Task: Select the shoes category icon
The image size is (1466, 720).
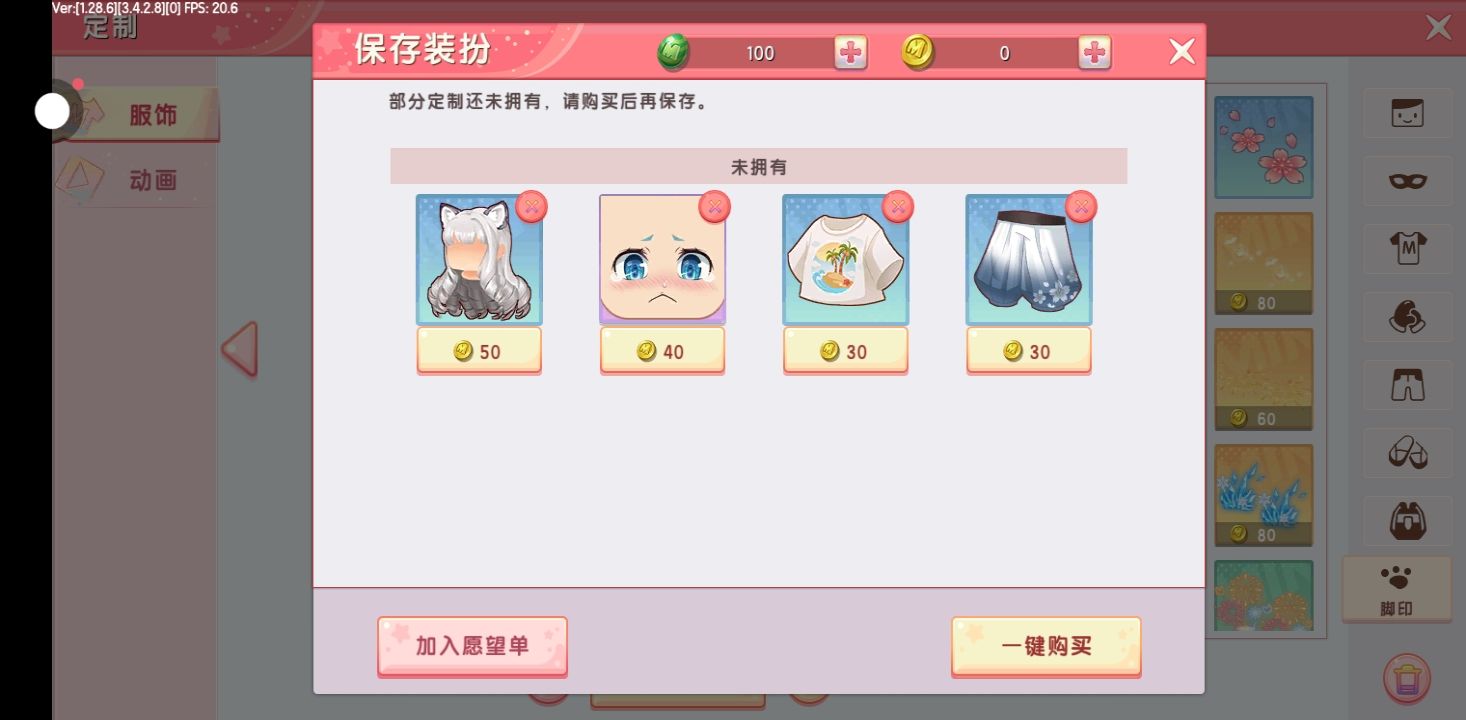Action: click(1408, 453)
